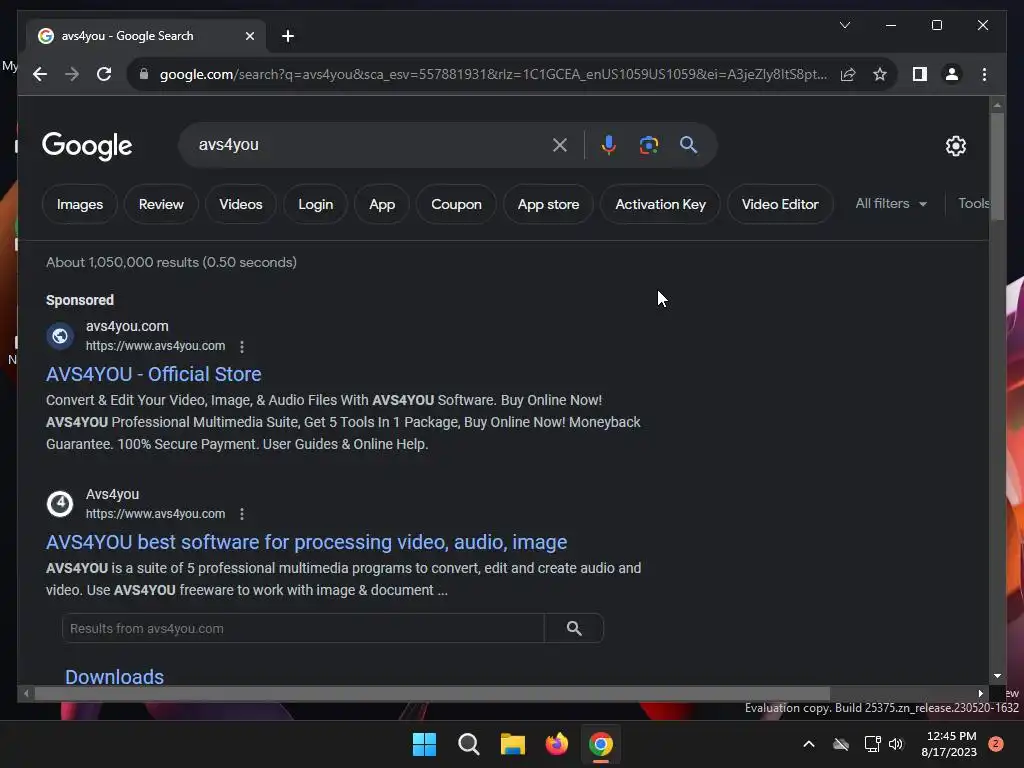The height and width of the screenshot is (768, 1024).
Task: Go to Google home via logo
Action: click(87, 146)
